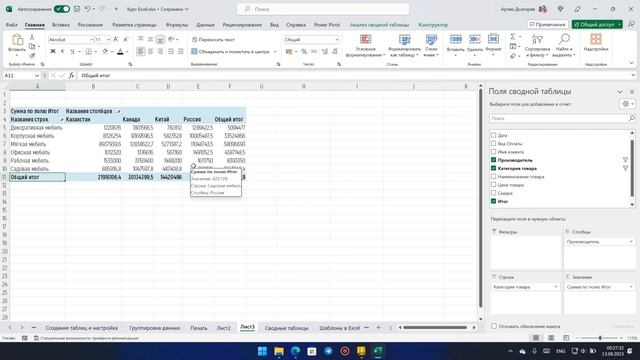Click the Undo arrow in title bar
This screenshot has width=640, height=360.
click(87, 9)
